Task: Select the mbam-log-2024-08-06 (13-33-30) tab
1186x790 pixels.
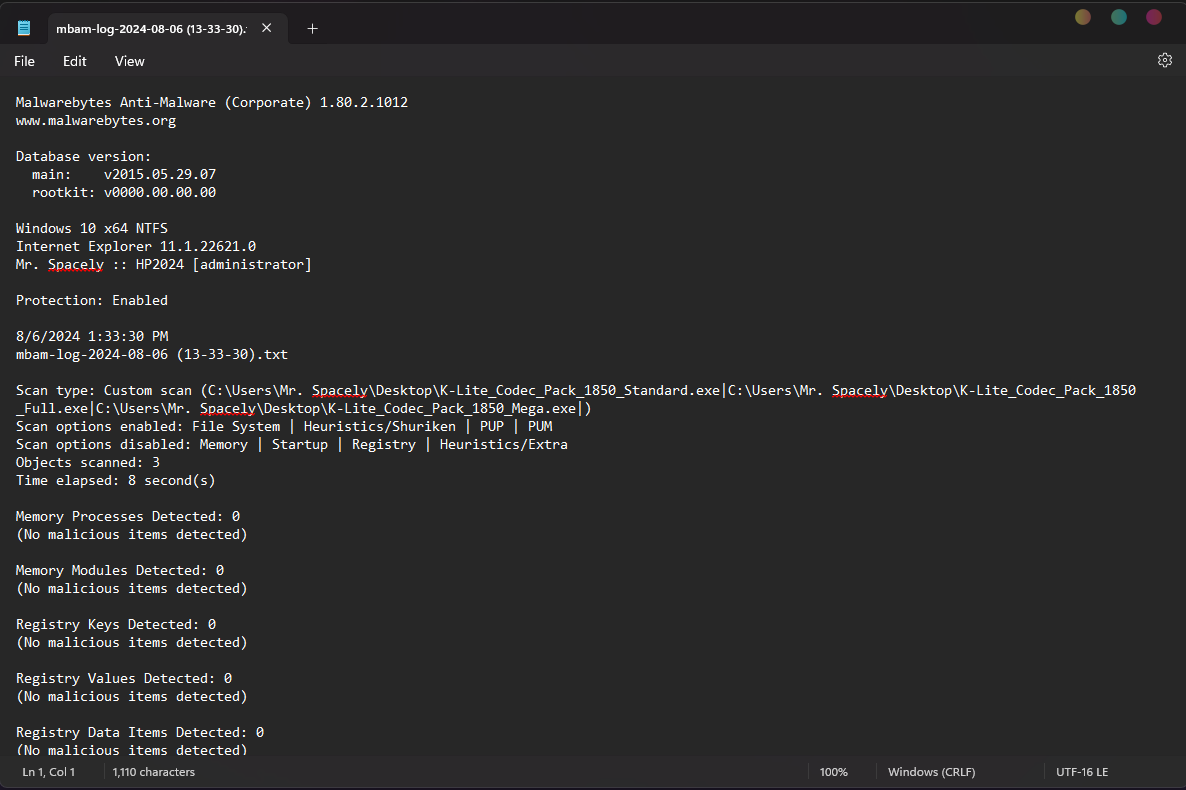Action: click(x=151, y=29)
